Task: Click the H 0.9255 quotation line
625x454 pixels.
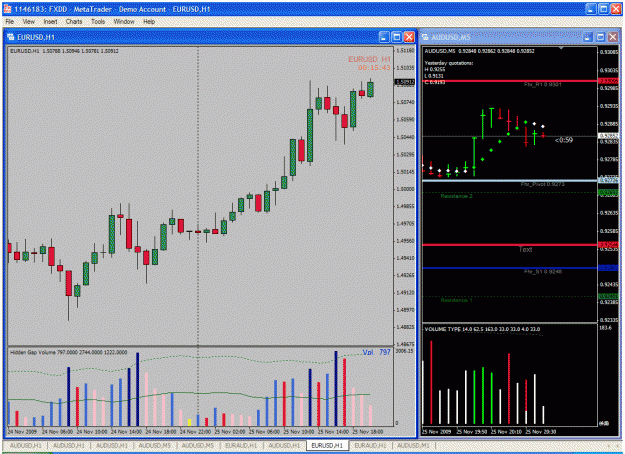Action: click(434, 69)
